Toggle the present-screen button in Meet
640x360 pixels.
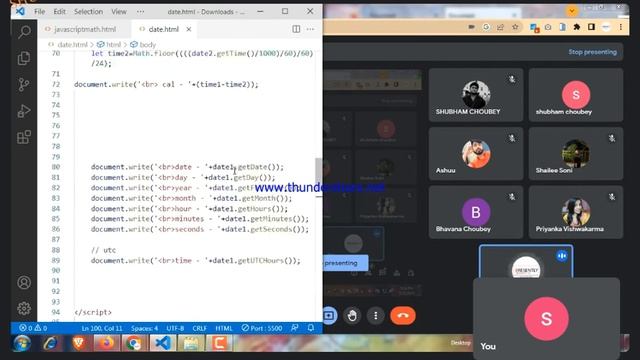click(329, 316)
